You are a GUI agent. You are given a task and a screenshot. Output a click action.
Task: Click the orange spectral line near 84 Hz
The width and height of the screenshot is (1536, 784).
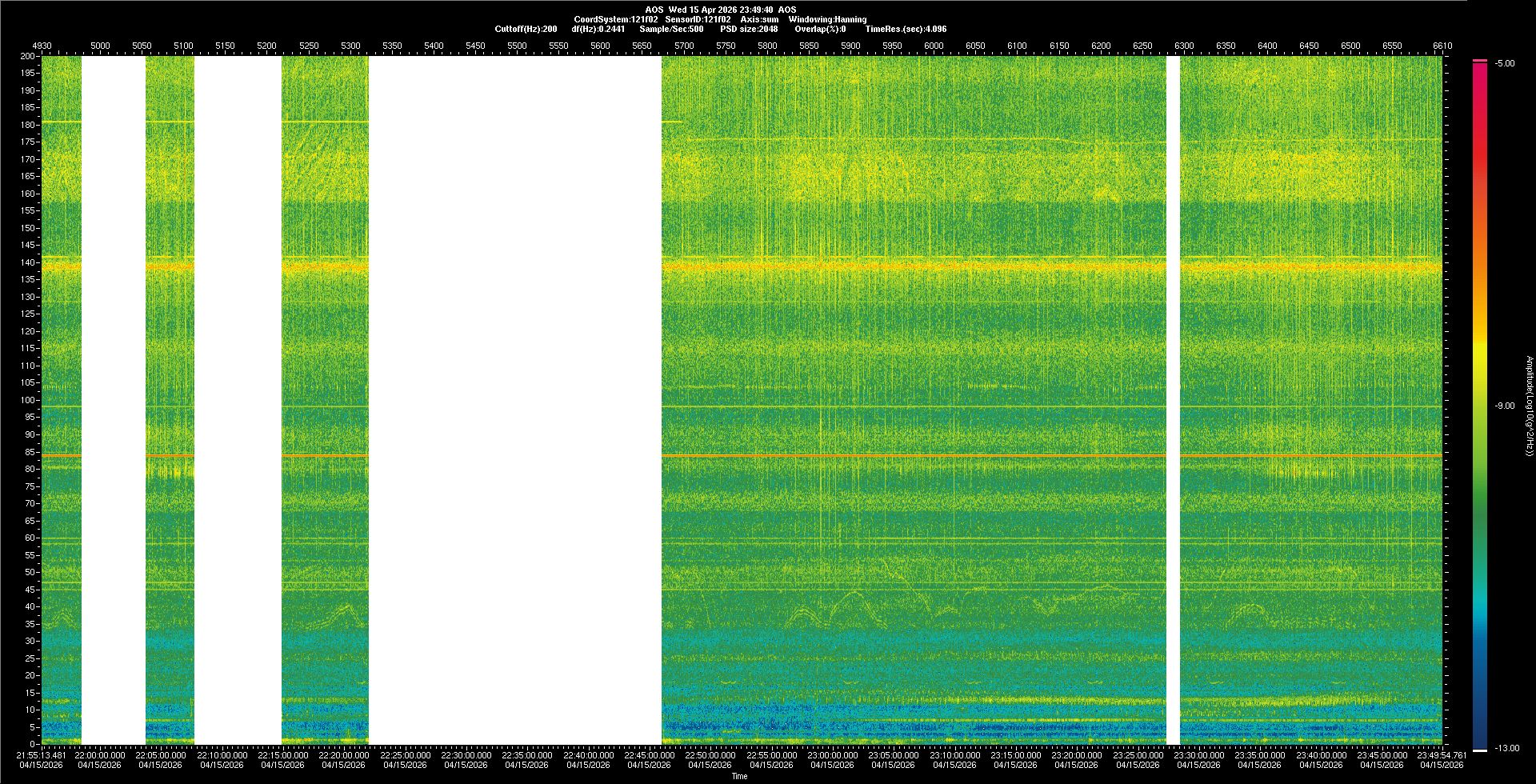click(880, 455)
